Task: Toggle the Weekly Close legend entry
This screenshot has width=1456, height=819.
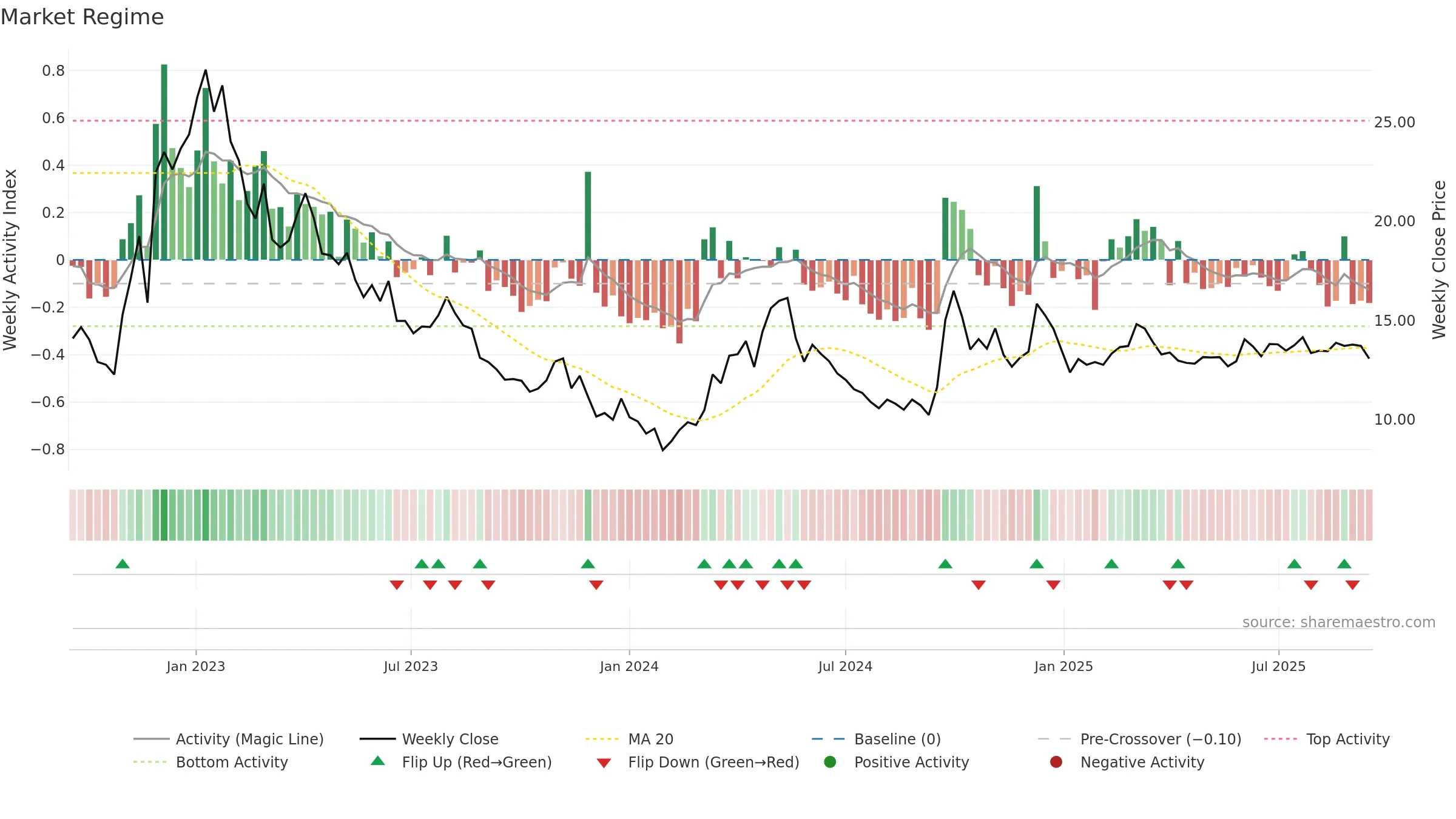Action: pyautogui.click(x=429, y=739)
